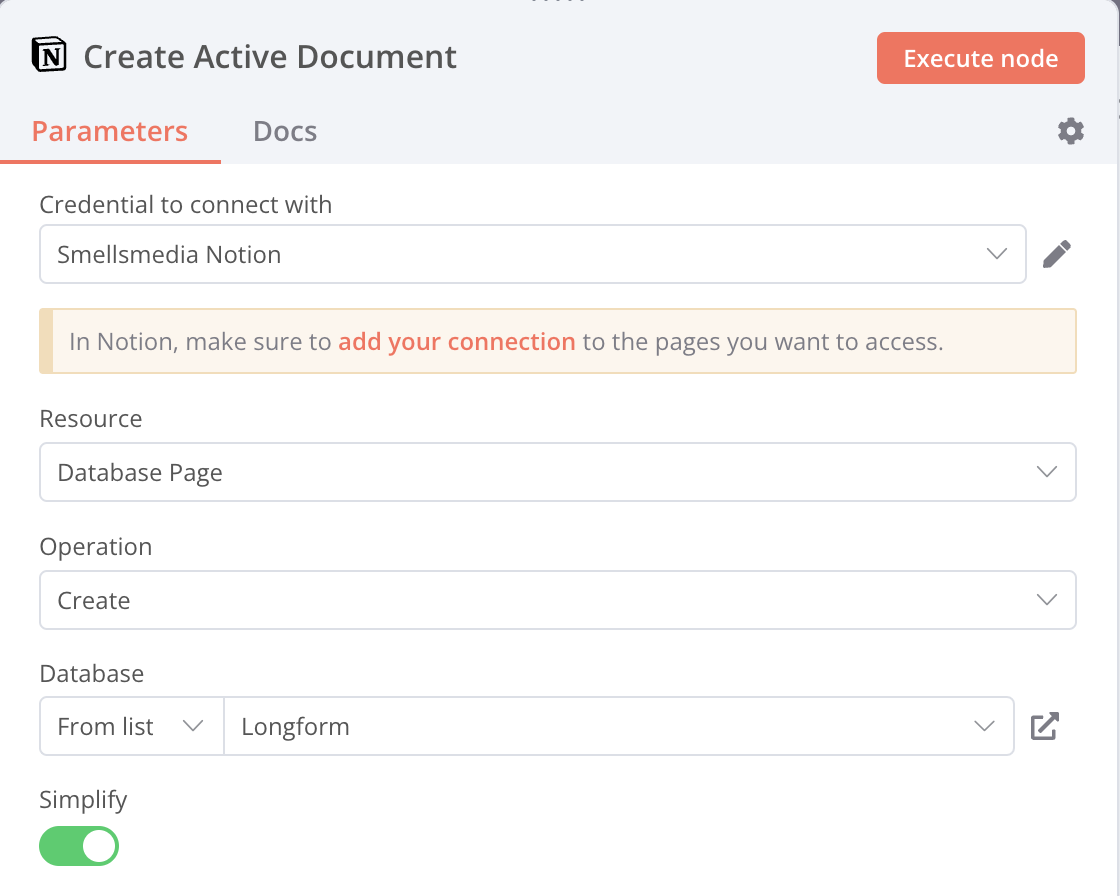Image resolution: width=1120 pixels, height=896 pixels.
Task: Select the Longform database dropdown
Action: point(600,726)
